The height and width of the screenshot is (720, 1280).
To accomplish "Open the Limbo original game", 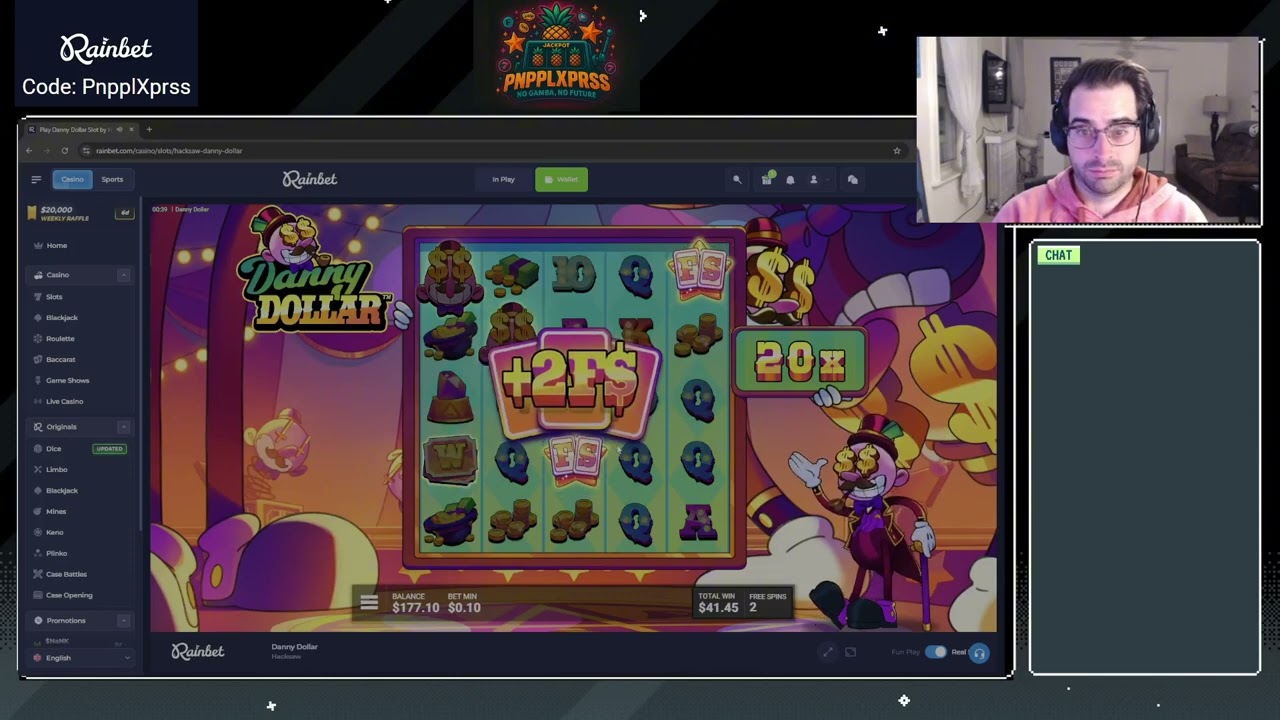I will coord(57,470).
